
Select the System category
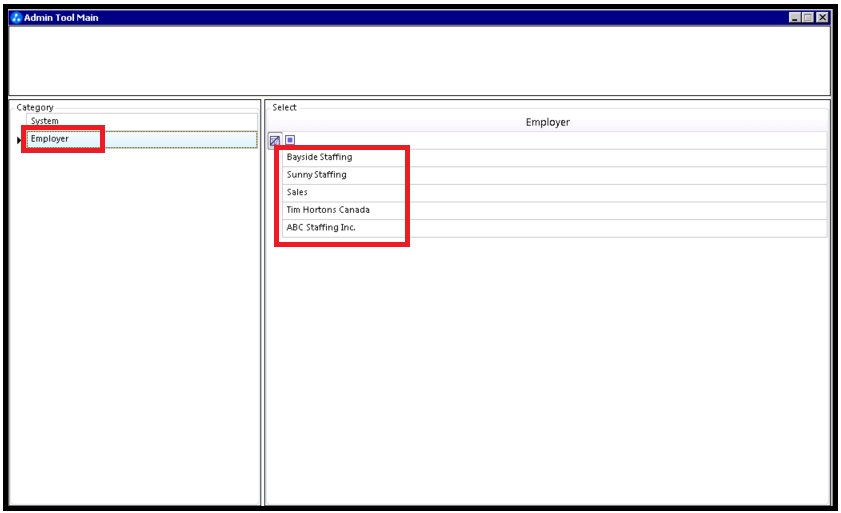pos(142,121)
